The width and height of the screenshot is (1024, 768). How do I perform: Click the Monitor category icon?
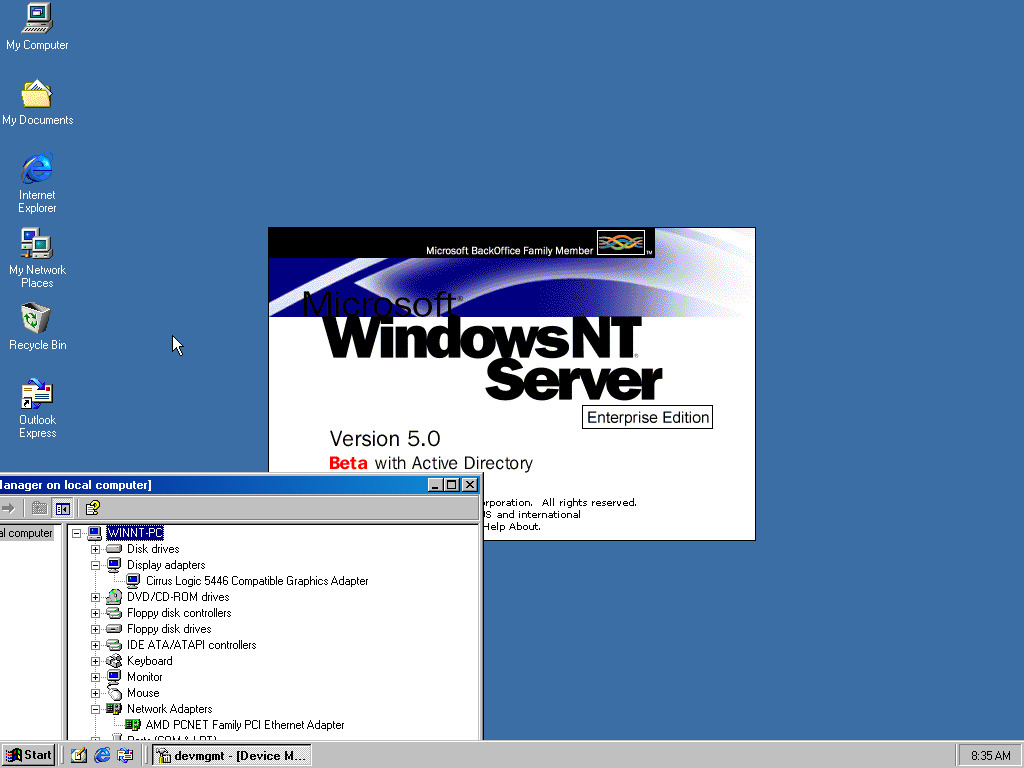pos(114,677)
